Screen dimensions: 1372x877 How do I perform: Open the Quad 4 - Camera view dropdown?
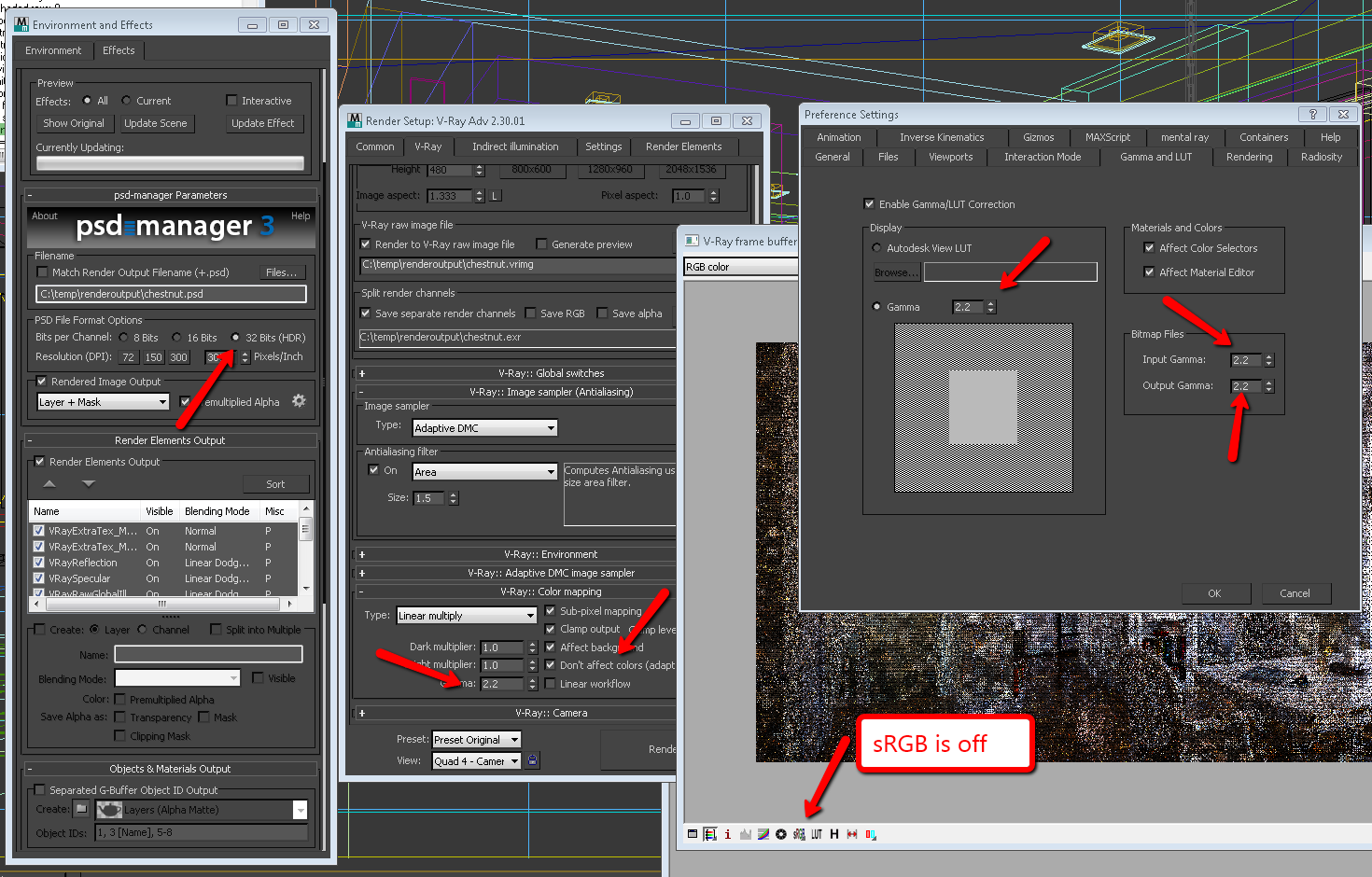point(476,760)
